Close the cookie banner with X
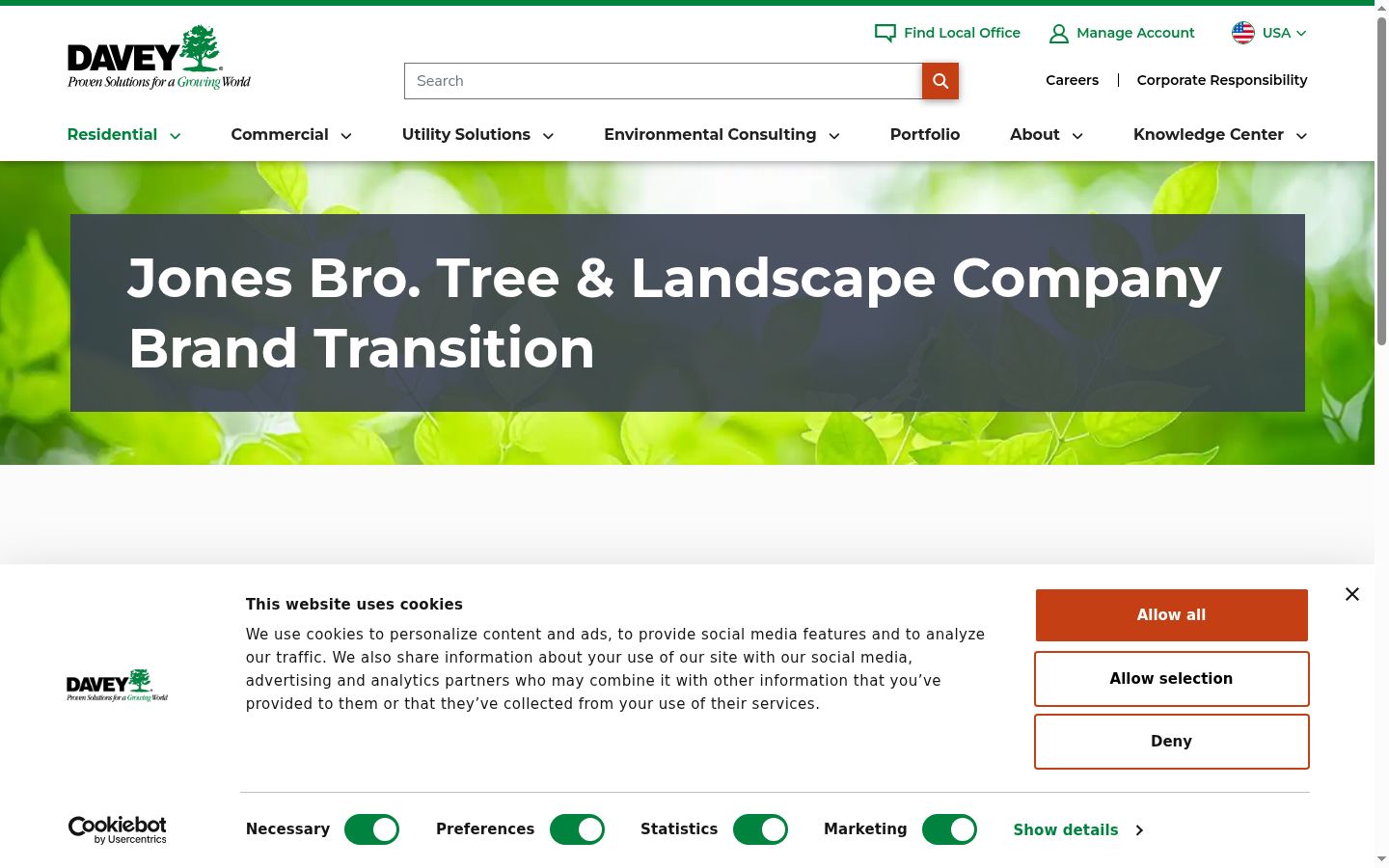This screenshot has width=1389, height=868. (x=1352, y=594)
